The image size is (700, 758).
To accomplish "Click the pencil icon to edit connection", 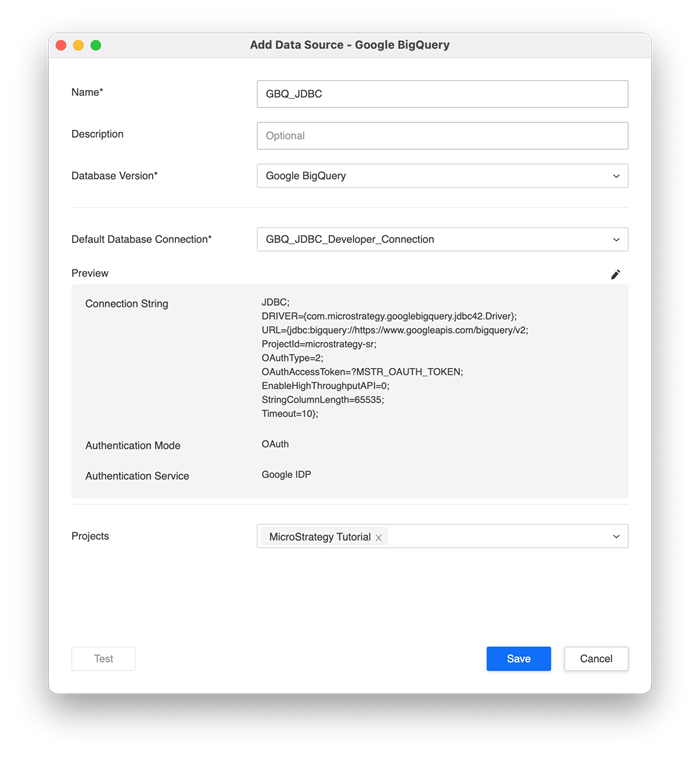I will (x=615, y=274).
